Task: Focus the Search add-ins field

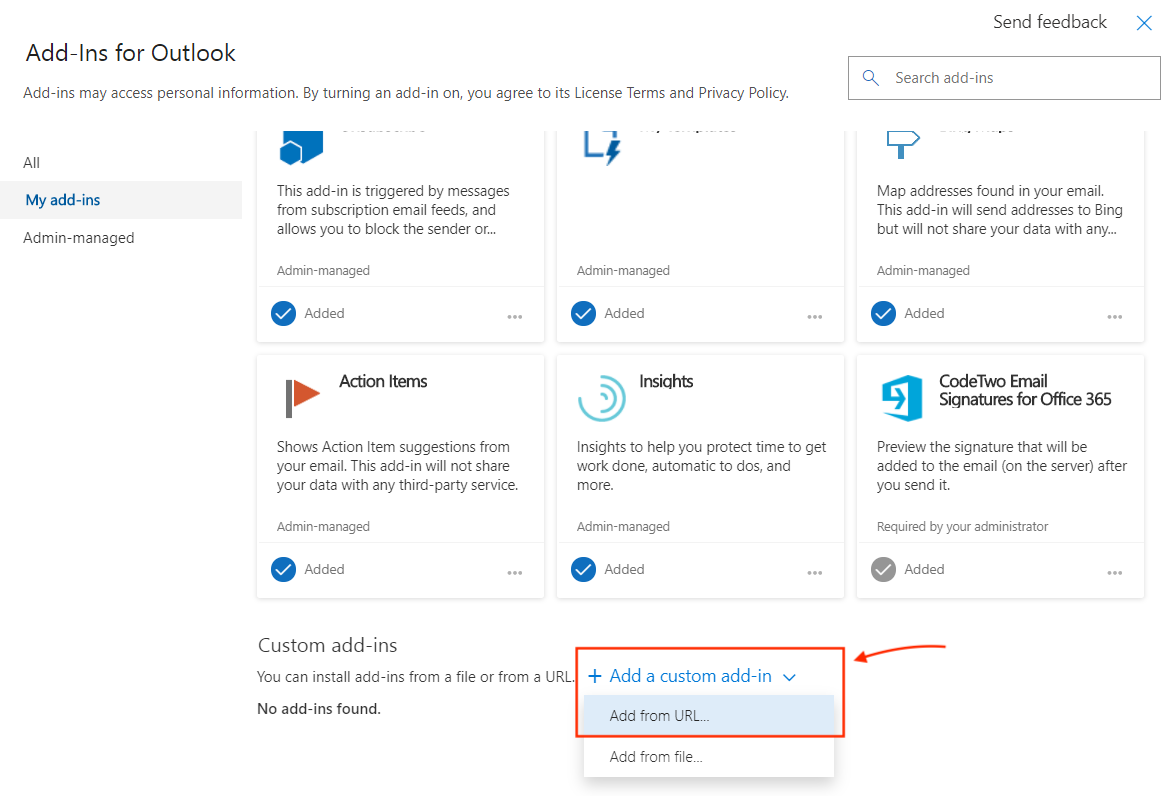Action: pyautogui.click(x=1004, y=78)
